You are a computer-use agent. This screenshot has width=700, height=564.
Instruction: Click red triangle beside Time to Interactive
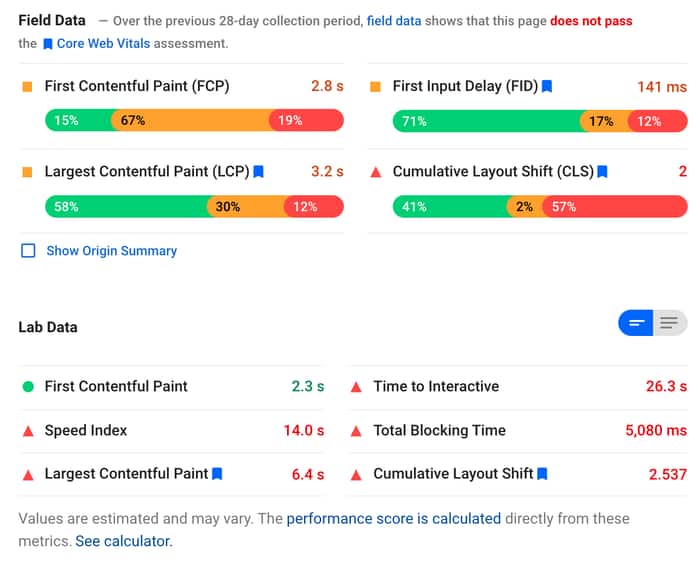tap(356, 387)
